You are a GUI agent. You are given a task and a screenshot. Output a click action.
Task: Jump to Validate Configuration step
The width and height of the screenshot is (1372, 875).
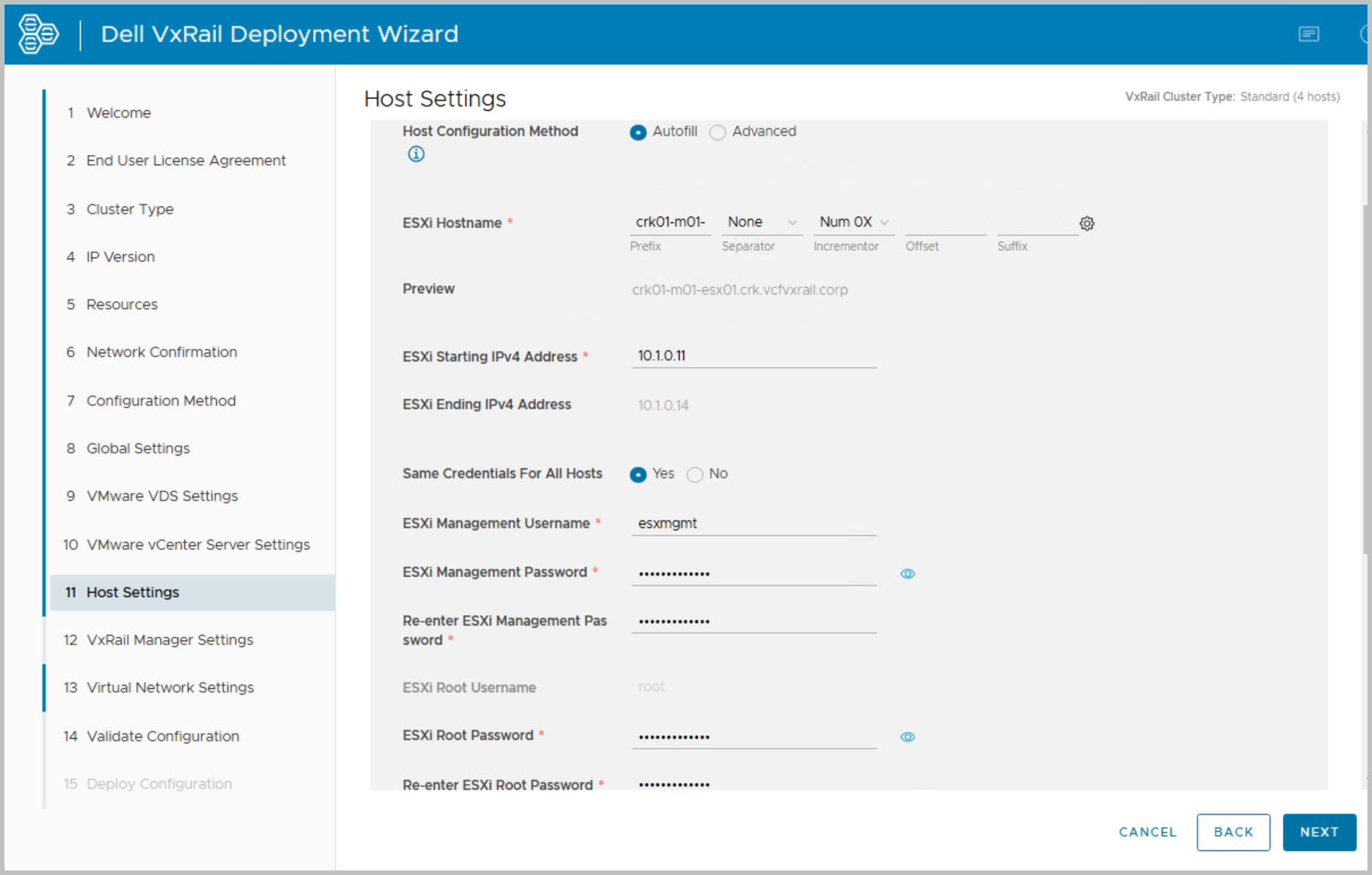pos(163,736)
